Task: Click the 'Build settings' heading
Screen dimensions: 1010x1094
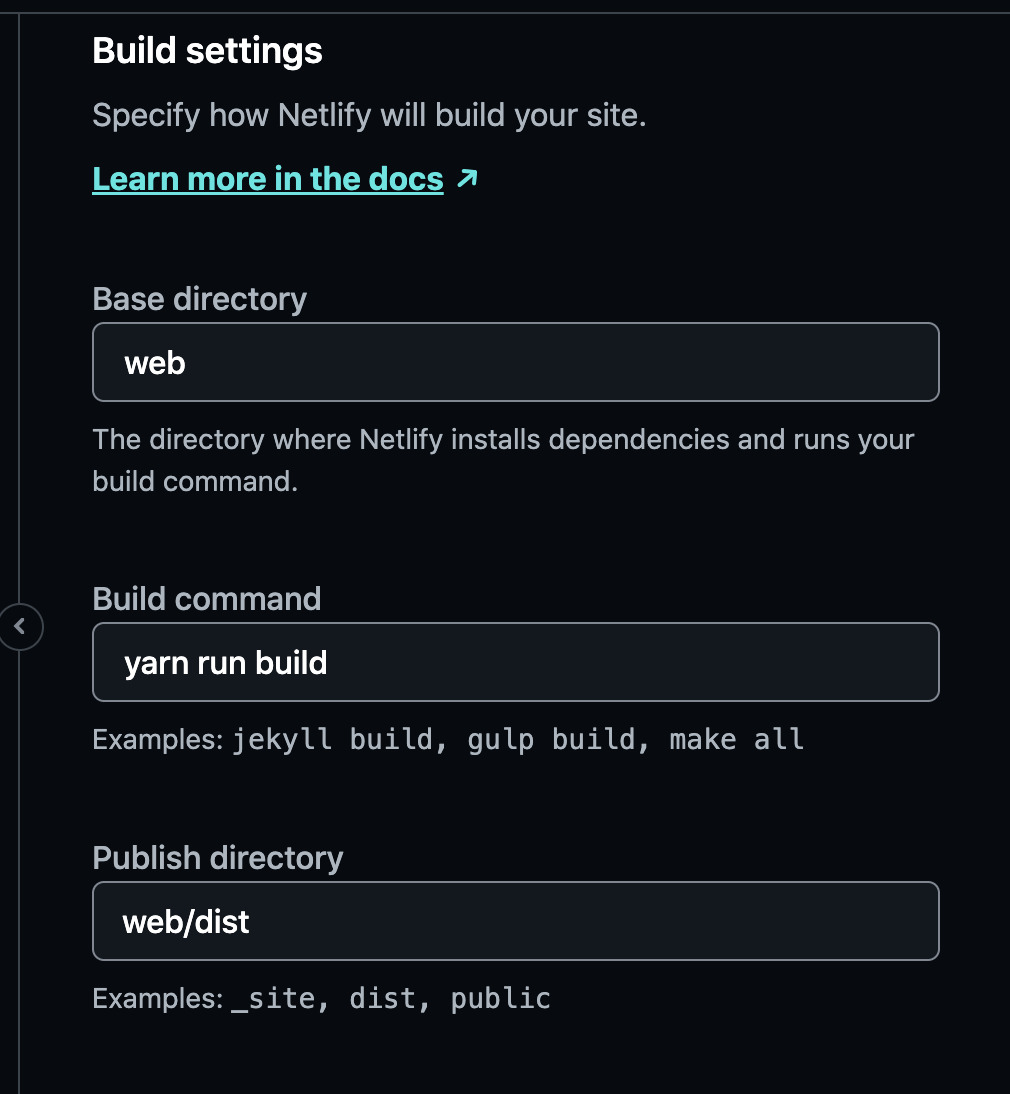Action: tap(207, 51)
